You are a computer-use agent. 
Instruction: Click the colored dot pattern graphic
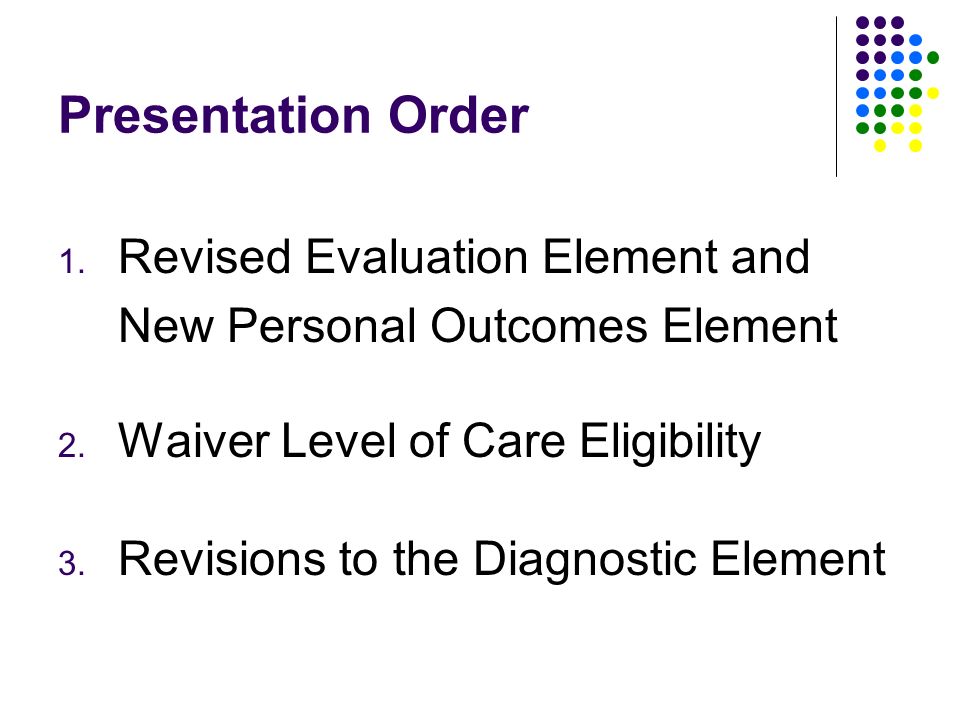click(897, 84)
